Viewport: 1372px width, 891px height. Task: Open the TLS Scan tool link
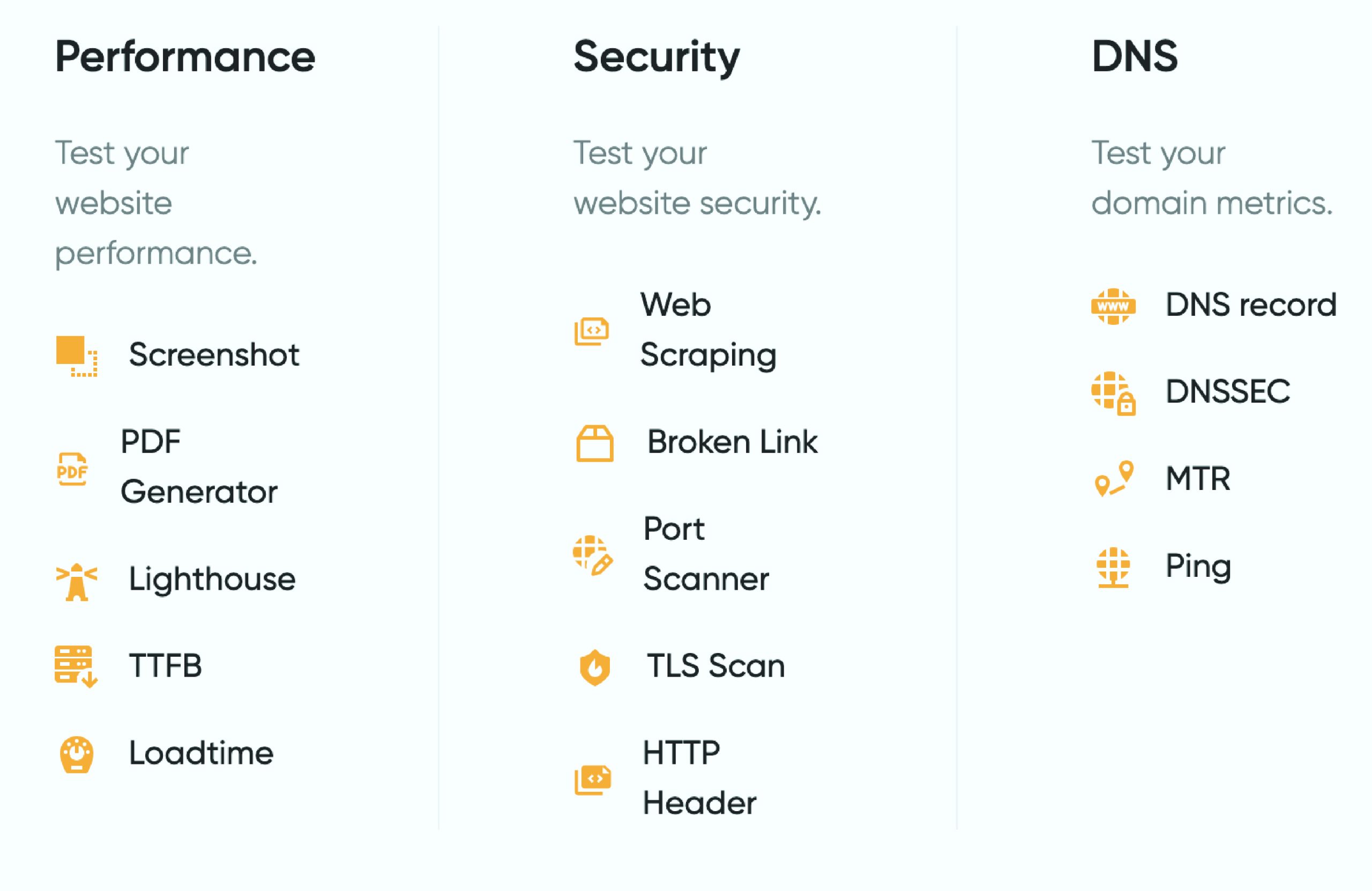pyautogui.click(x=714, y=666)
